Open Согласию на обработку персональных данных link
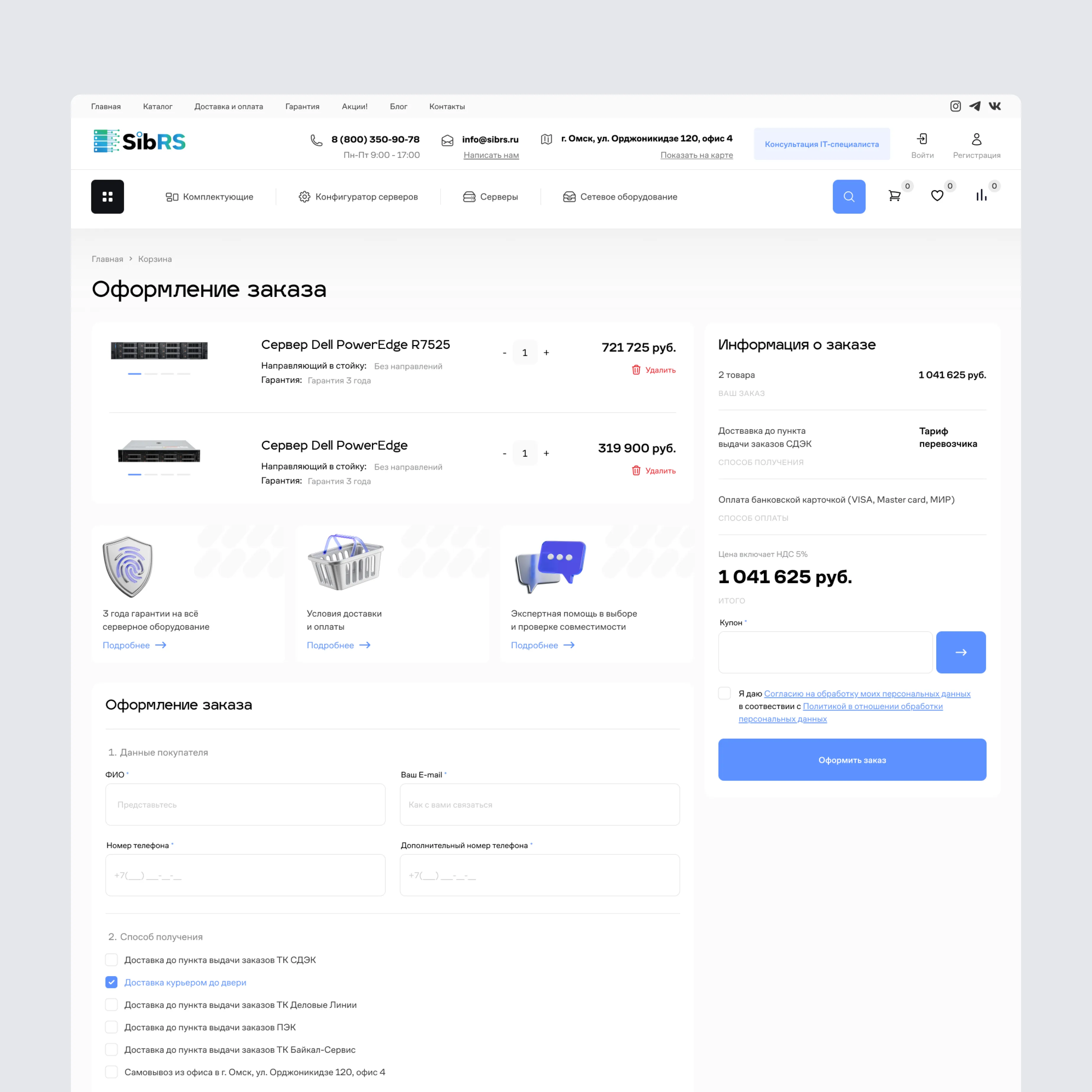The height and width of the screenshot is (1092, 1092). click(x=867, y=693)
